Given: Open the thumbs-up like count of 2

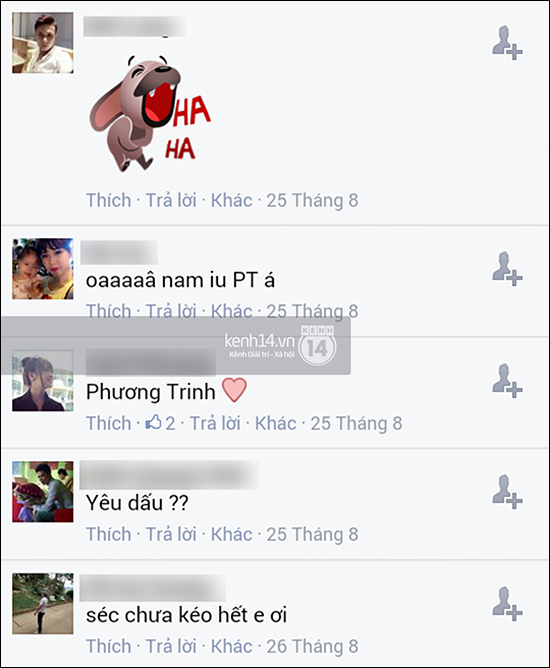Looking at the screenshot, I should click(x=160, y=423).
